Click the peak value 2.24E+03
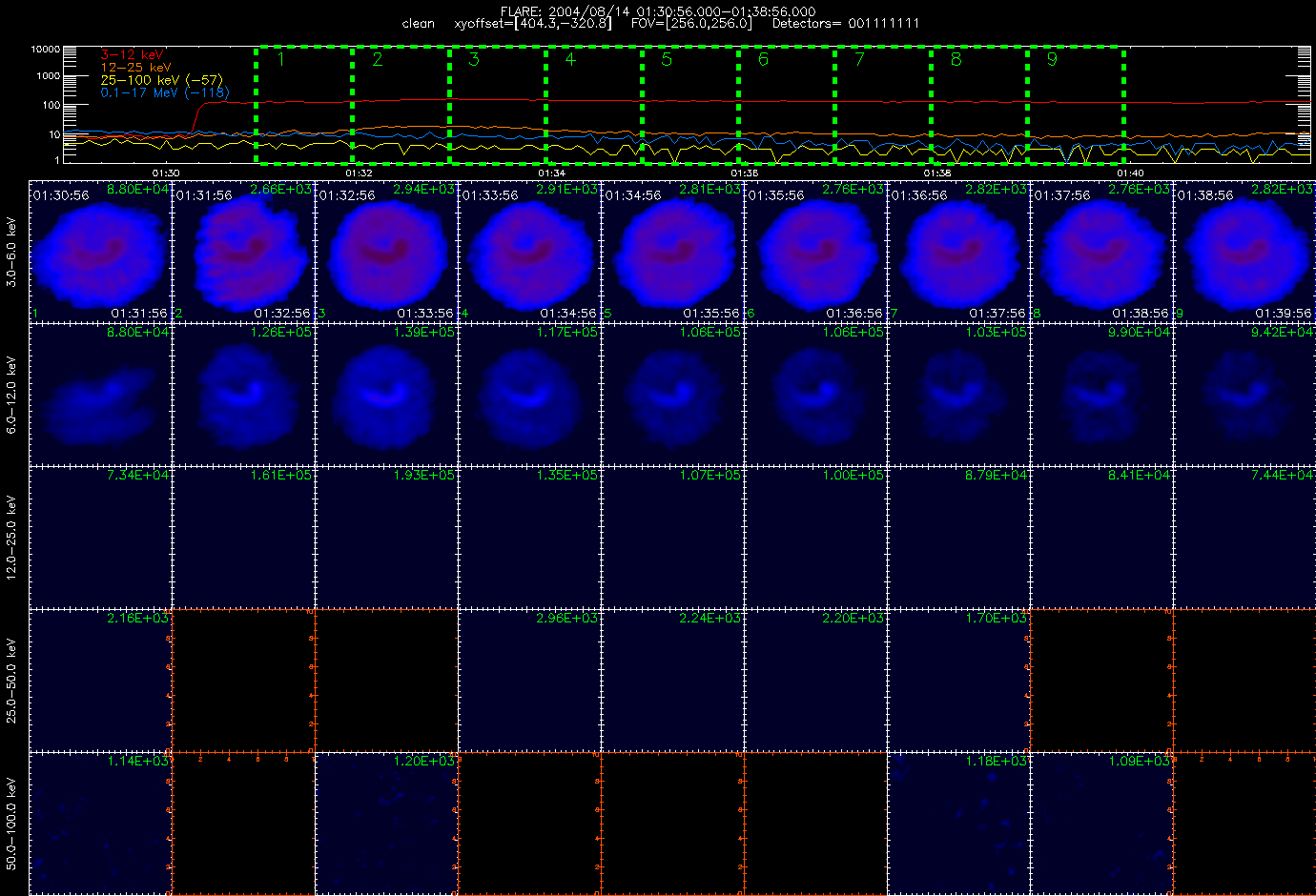Image resolution: width=1316 pixels, height=896 pixels. pos(710,619)
